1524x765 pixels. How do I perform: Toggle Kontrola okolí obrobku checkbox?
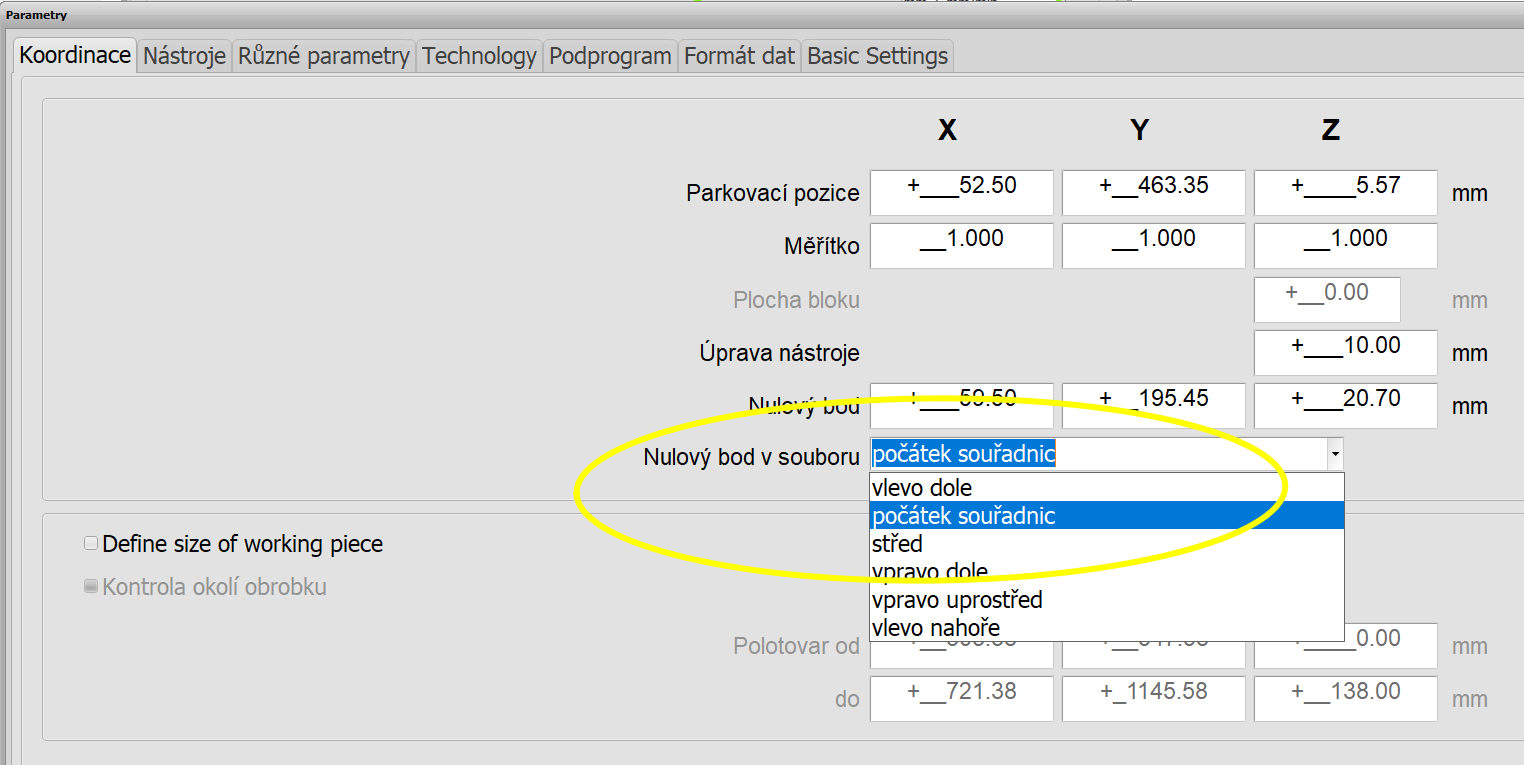(92, 587)
